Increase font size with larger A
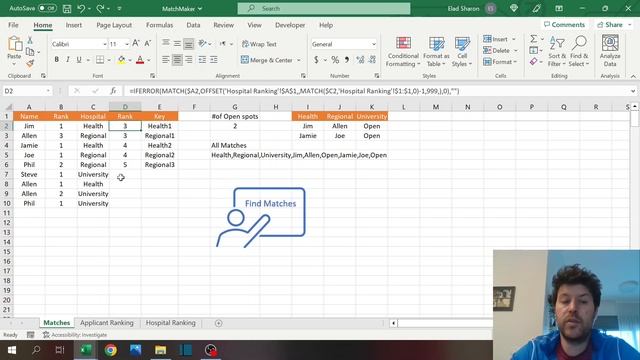 [136, 43]
